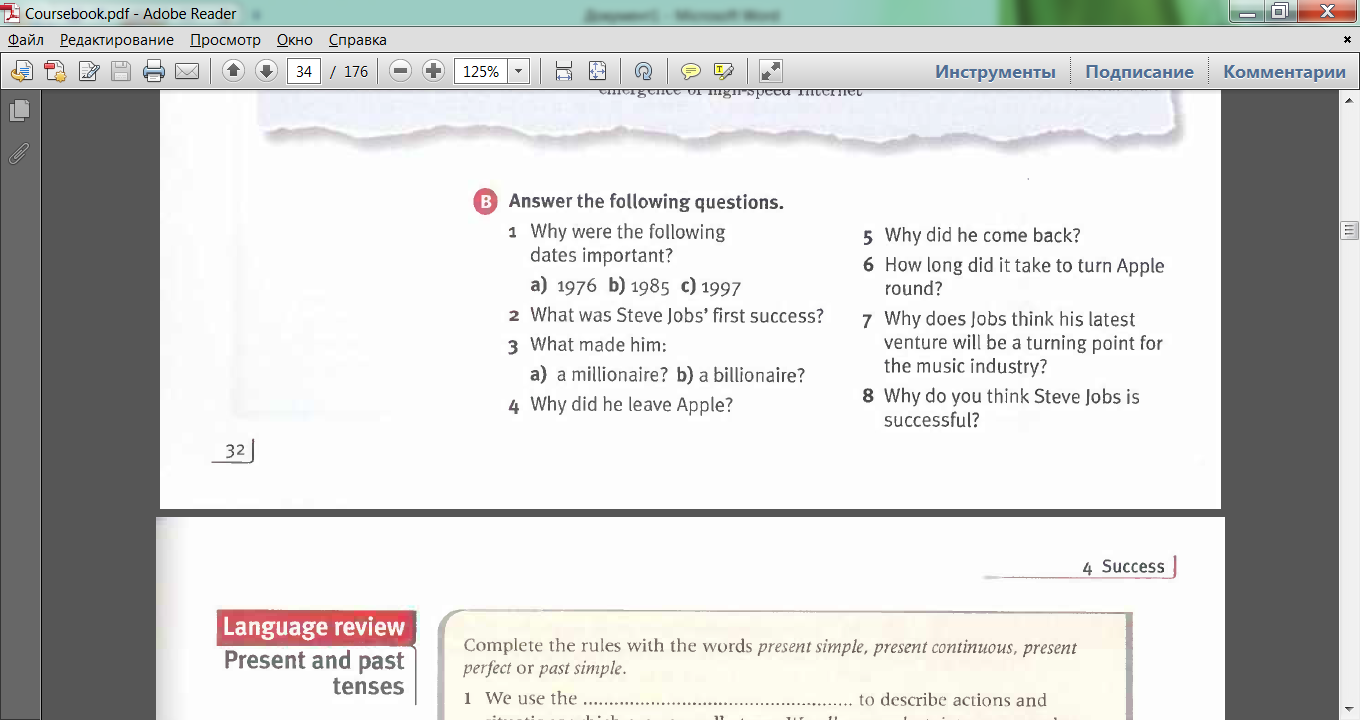
Task: Go to next page with down arrow
Action: (266, 71)
